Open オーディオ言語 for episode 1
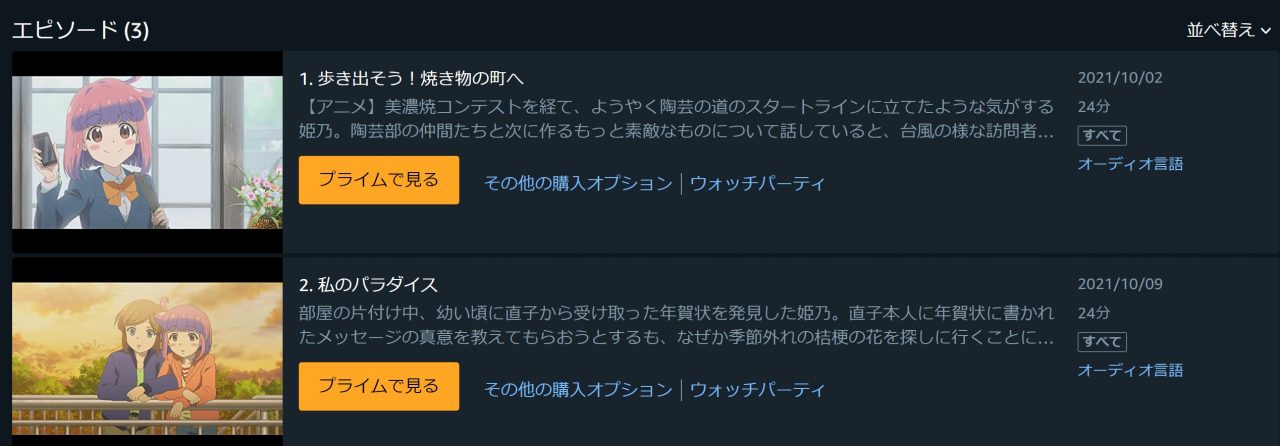The height and width of the screenshot is (446, 1280). pyautogui.click(x=1130, y=164)
